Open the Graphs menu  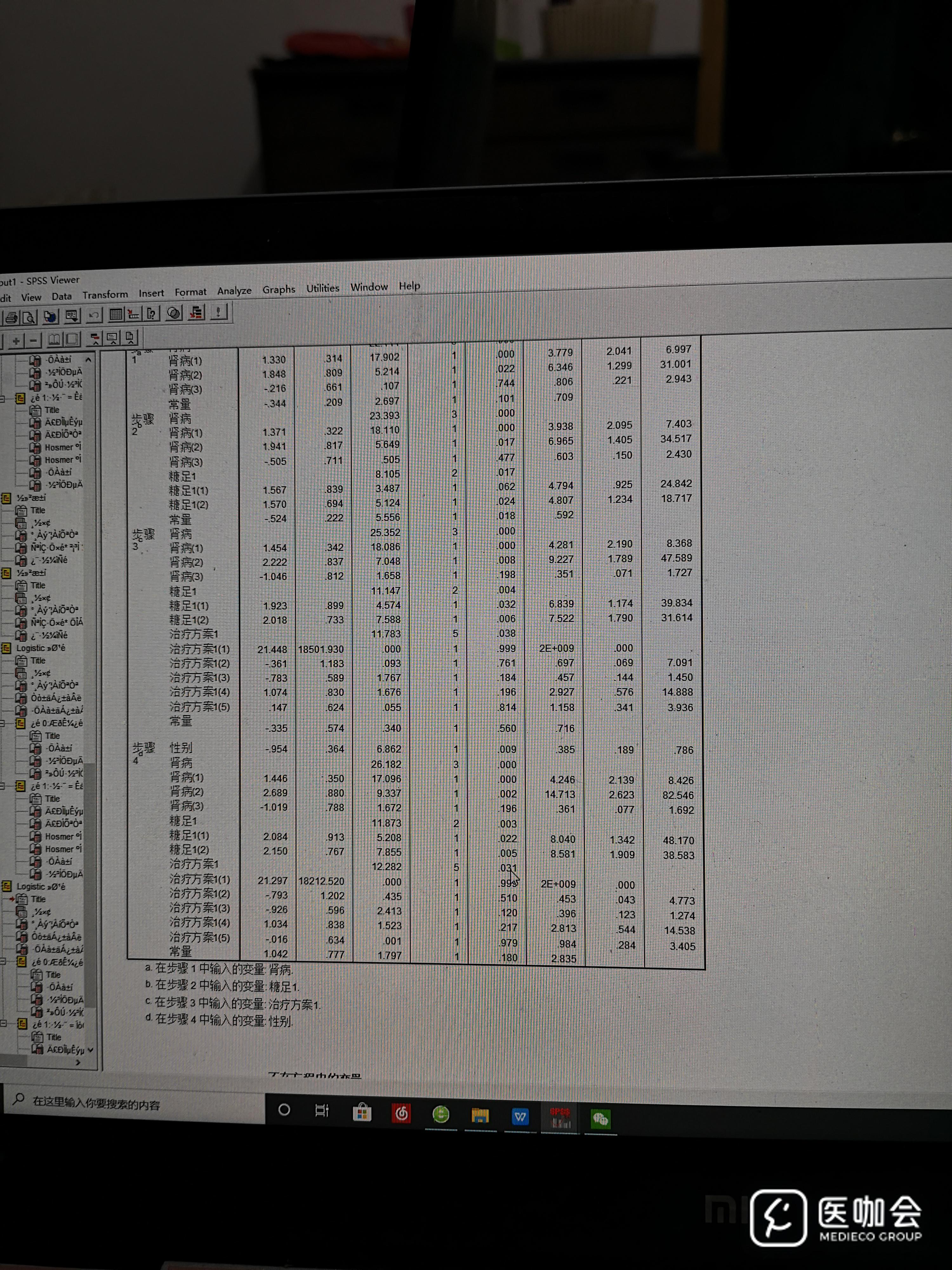(x=279, y=289)
